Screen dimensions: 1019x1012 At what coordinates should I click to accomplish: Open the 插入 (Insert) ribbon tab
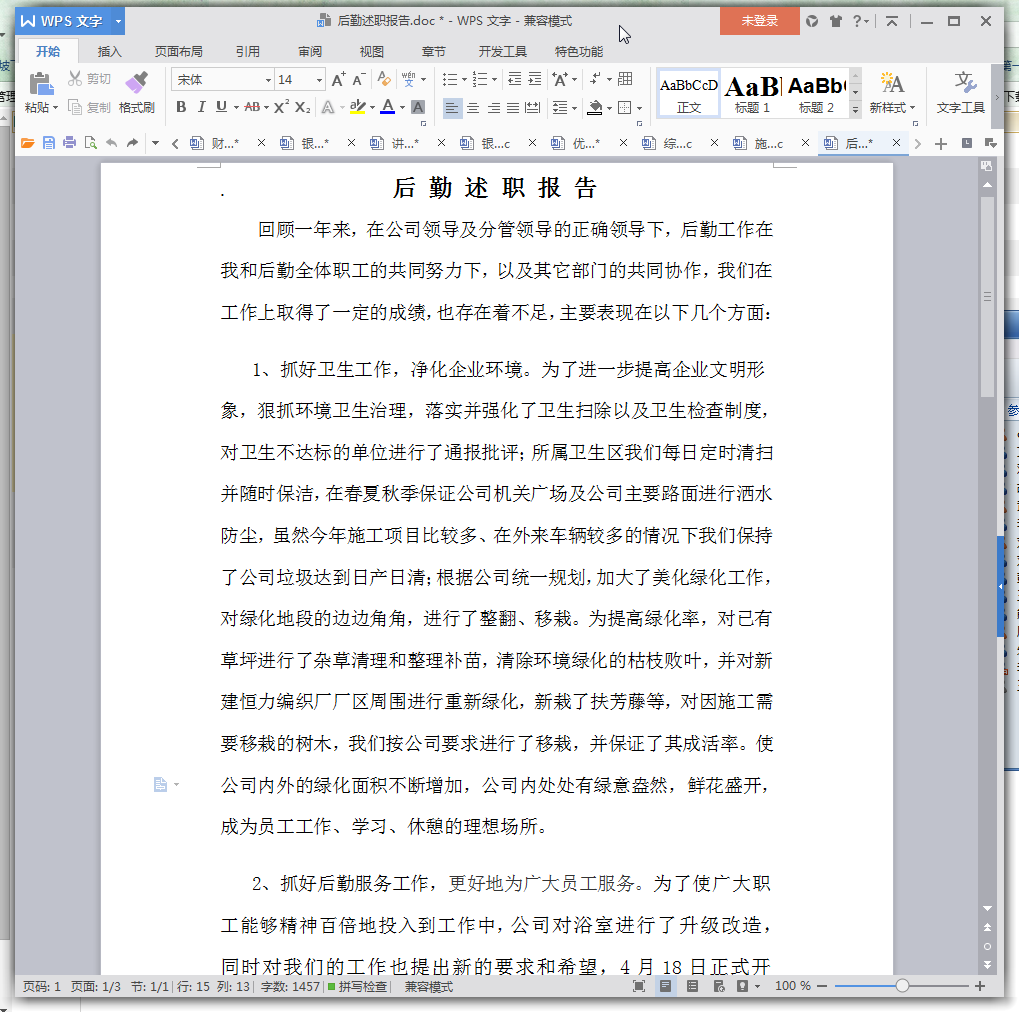click(109, 51)
